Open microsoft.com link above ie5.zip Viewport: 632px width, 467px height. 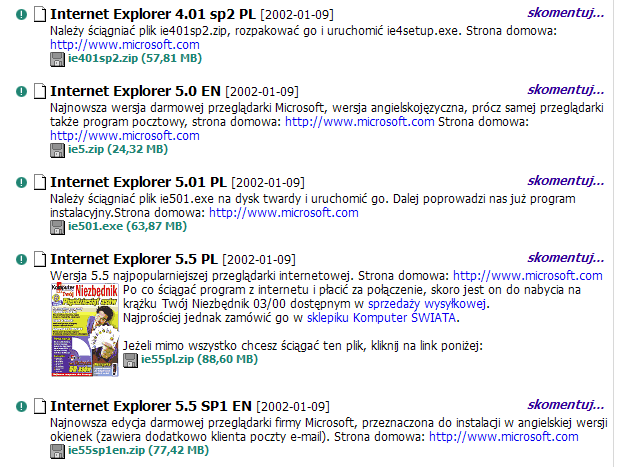(125, 136)
